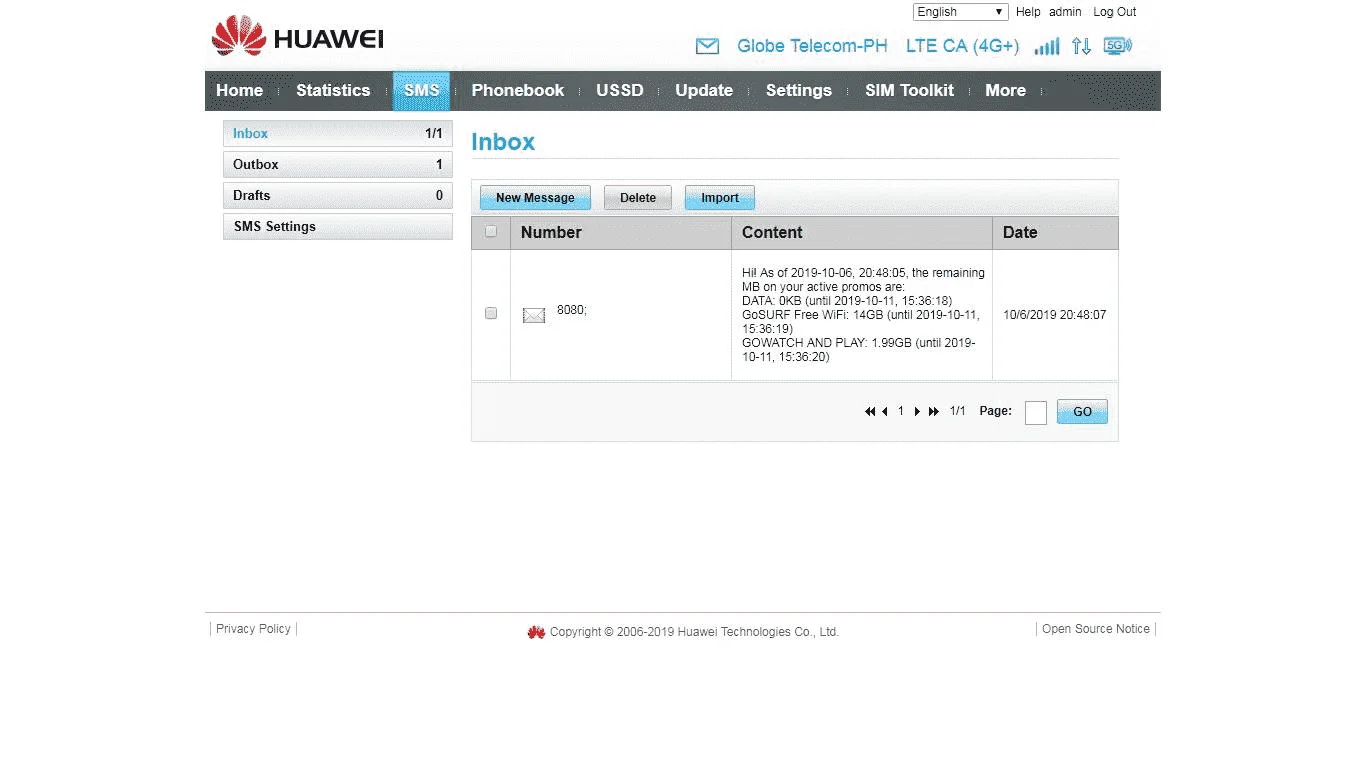The image size is (1366, 768).
Task: Click the Page number input field
Action: 1036,412
